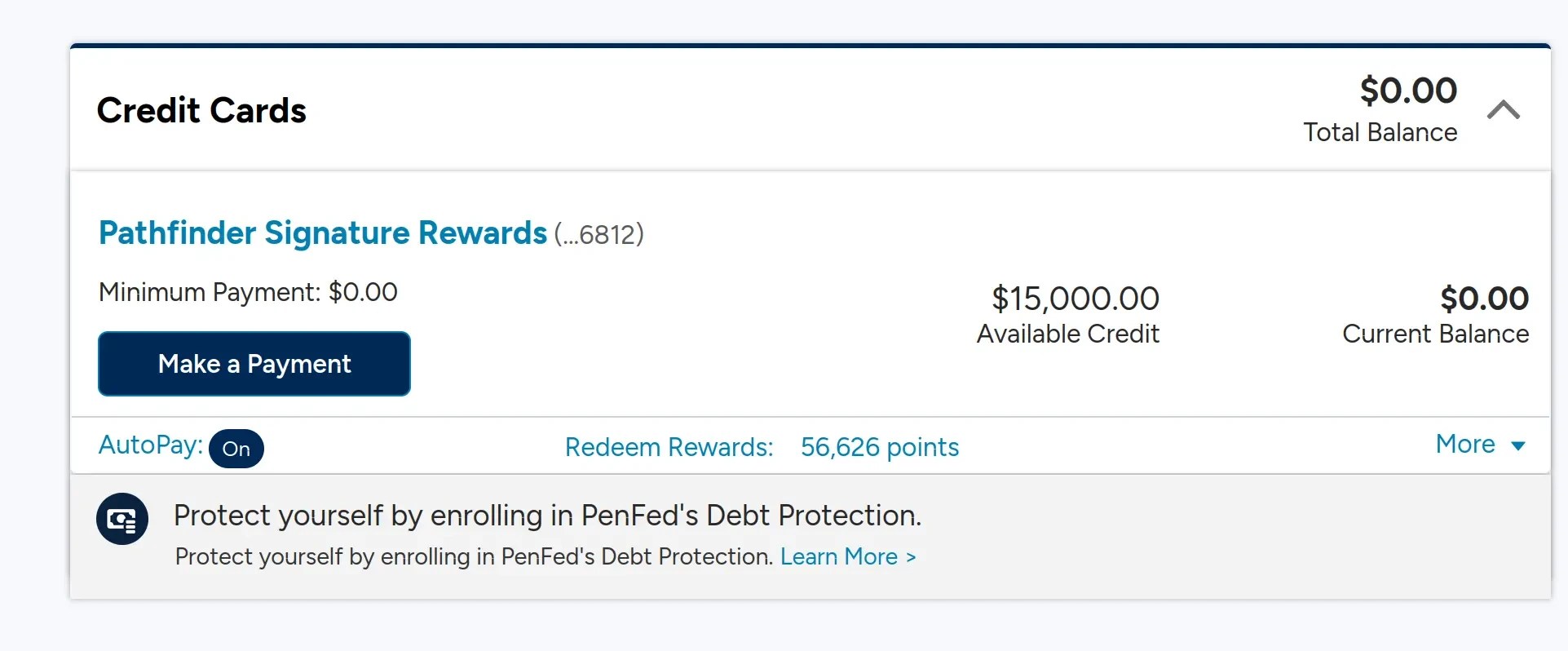
Task: Collapse the Credit Cards section chevron
Action: point(1504,110)
